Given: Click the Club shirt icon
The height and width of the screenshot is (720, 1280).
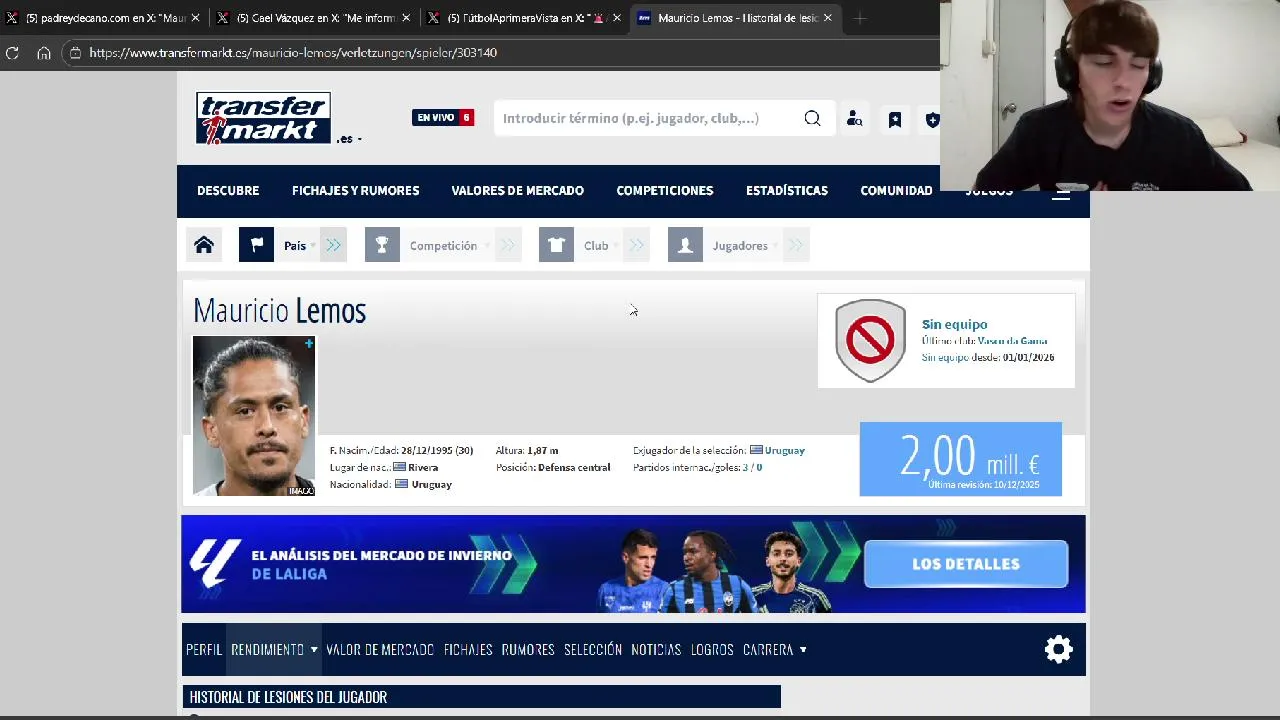Looking at the screenshot, I should tap(556, 245).
